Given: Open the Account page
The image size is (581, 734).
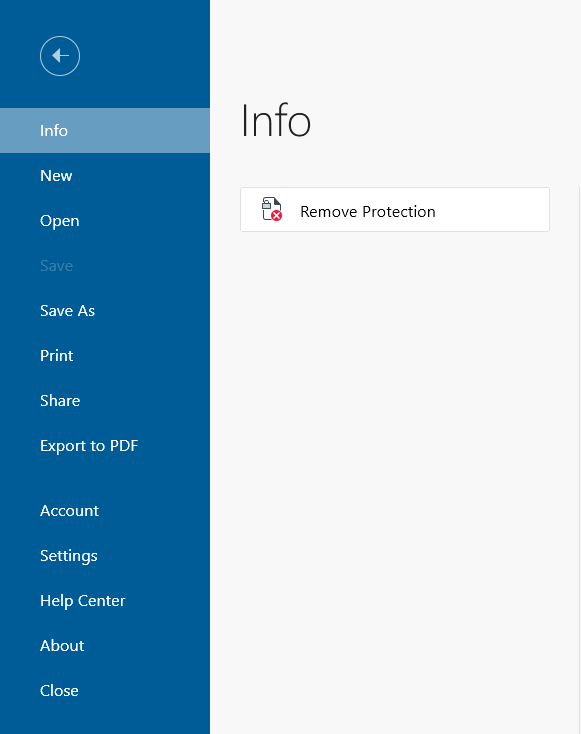Looking at the screenshot, I should (105, 510).
